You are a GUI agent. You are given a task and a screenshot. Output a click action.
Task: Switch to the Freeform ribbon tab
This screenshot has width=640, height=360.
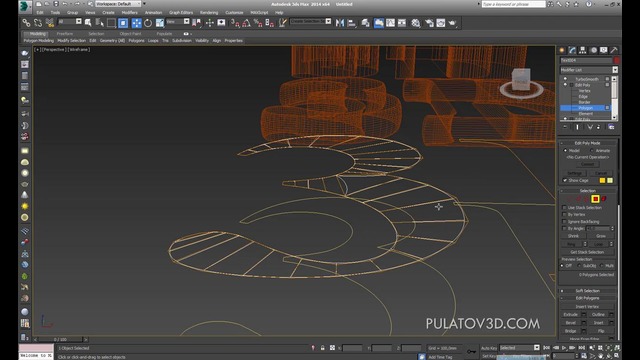tap(65, 34)
